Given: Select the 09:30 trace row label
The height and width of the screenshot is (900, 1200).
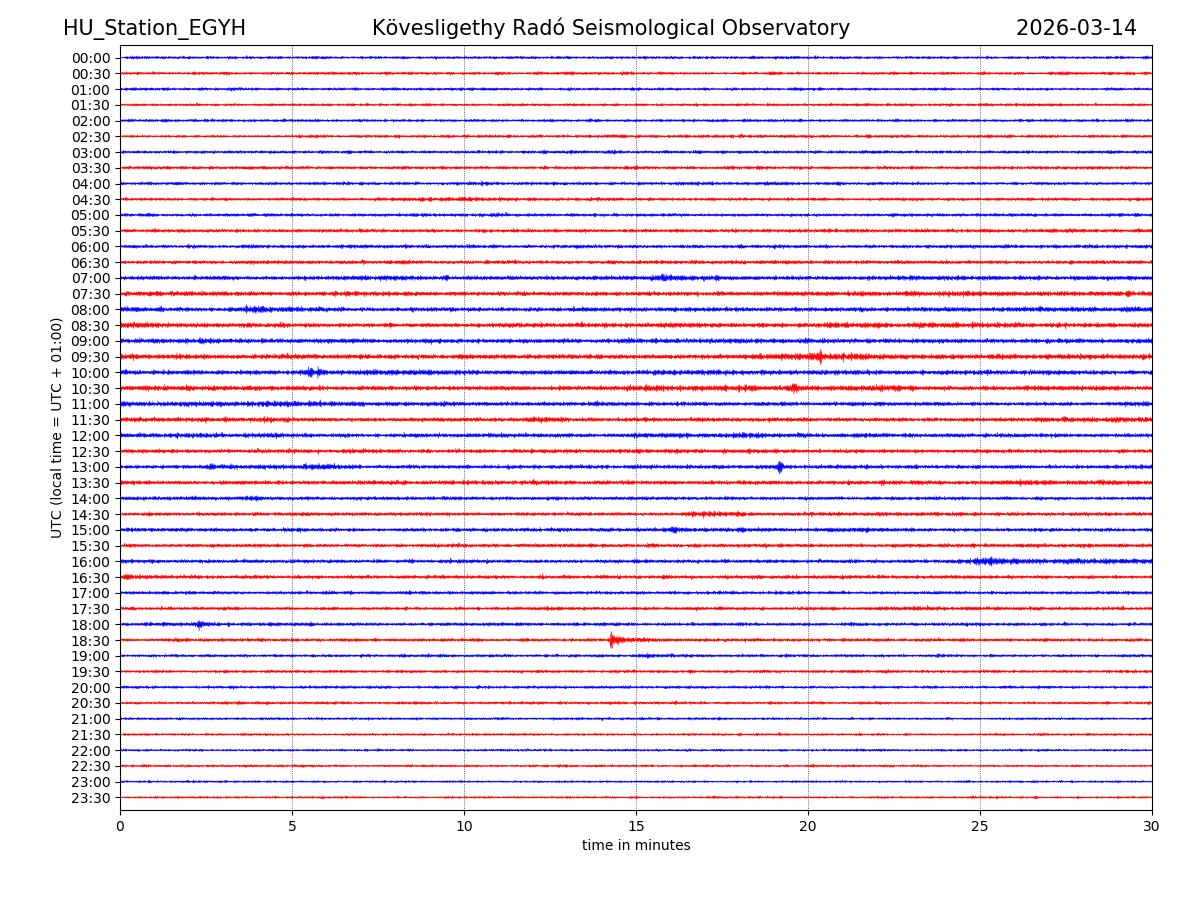Looking at the screenshot, I should (x=90, y=357).
